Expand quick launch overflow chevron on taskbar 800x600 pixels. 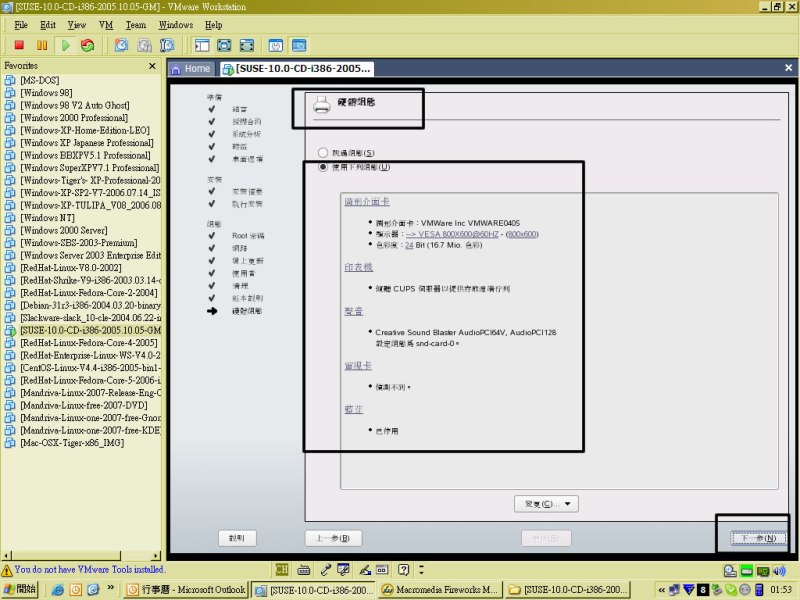[110, 588]
